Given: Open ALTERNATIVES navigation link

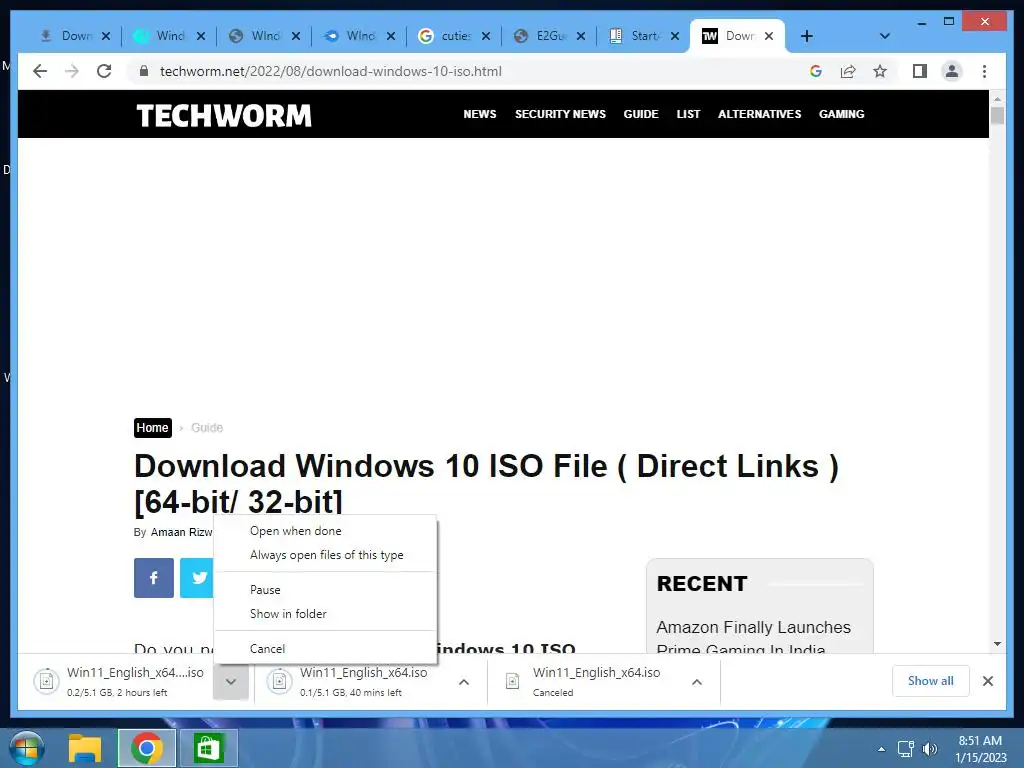Looking at the screenshot, I should [760, 114].
